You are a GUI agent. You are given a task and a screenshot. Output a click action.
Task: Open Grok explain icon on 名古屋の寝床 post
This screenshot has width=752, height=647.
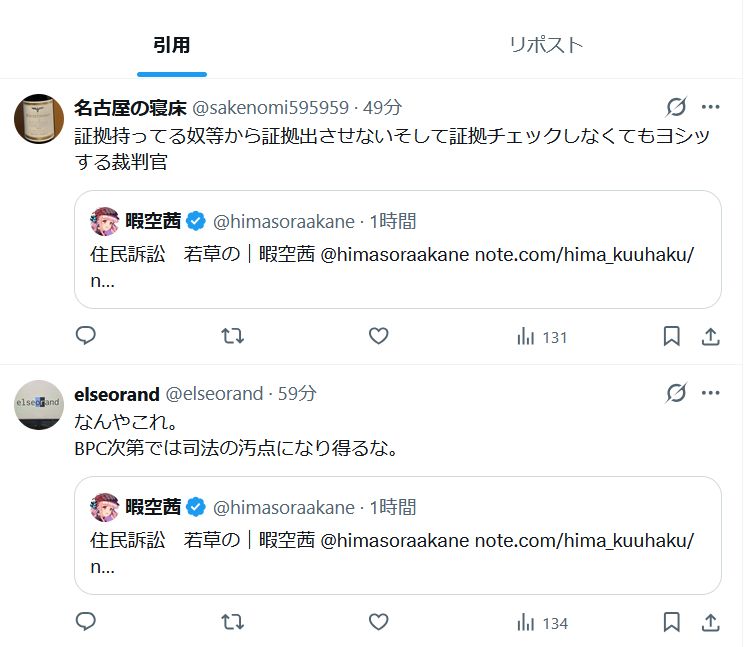[x=676, y=107]
